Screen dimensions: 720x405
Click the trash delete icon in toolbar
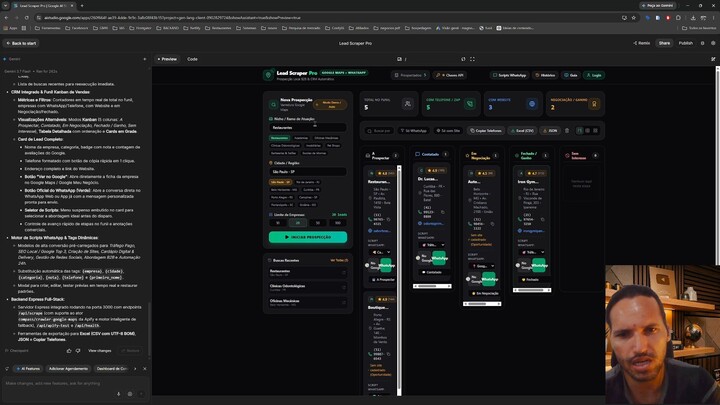coord(567,130)
